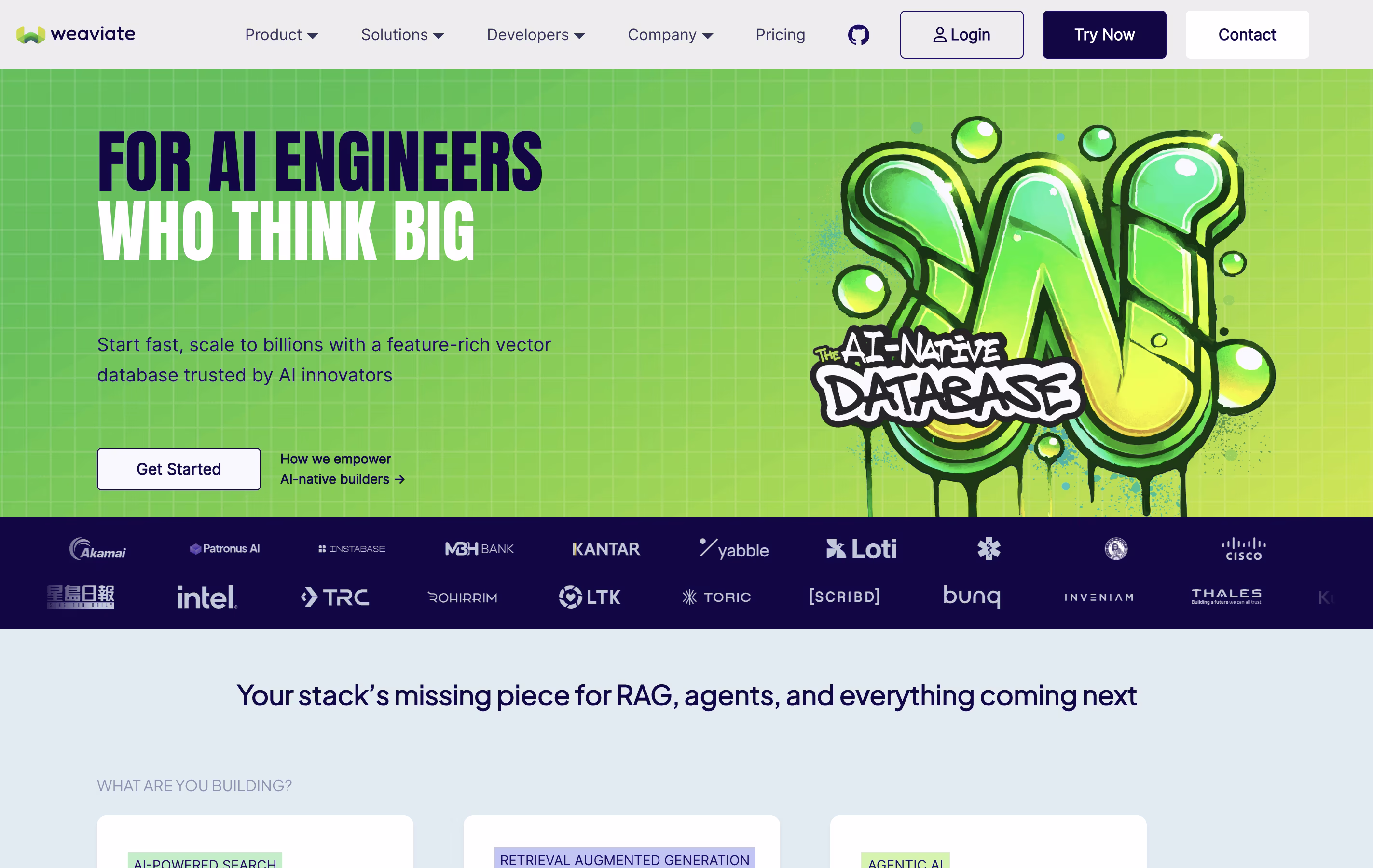Open the MBH Bank logo
The image size is (1373, 868).
coord(479,549)
